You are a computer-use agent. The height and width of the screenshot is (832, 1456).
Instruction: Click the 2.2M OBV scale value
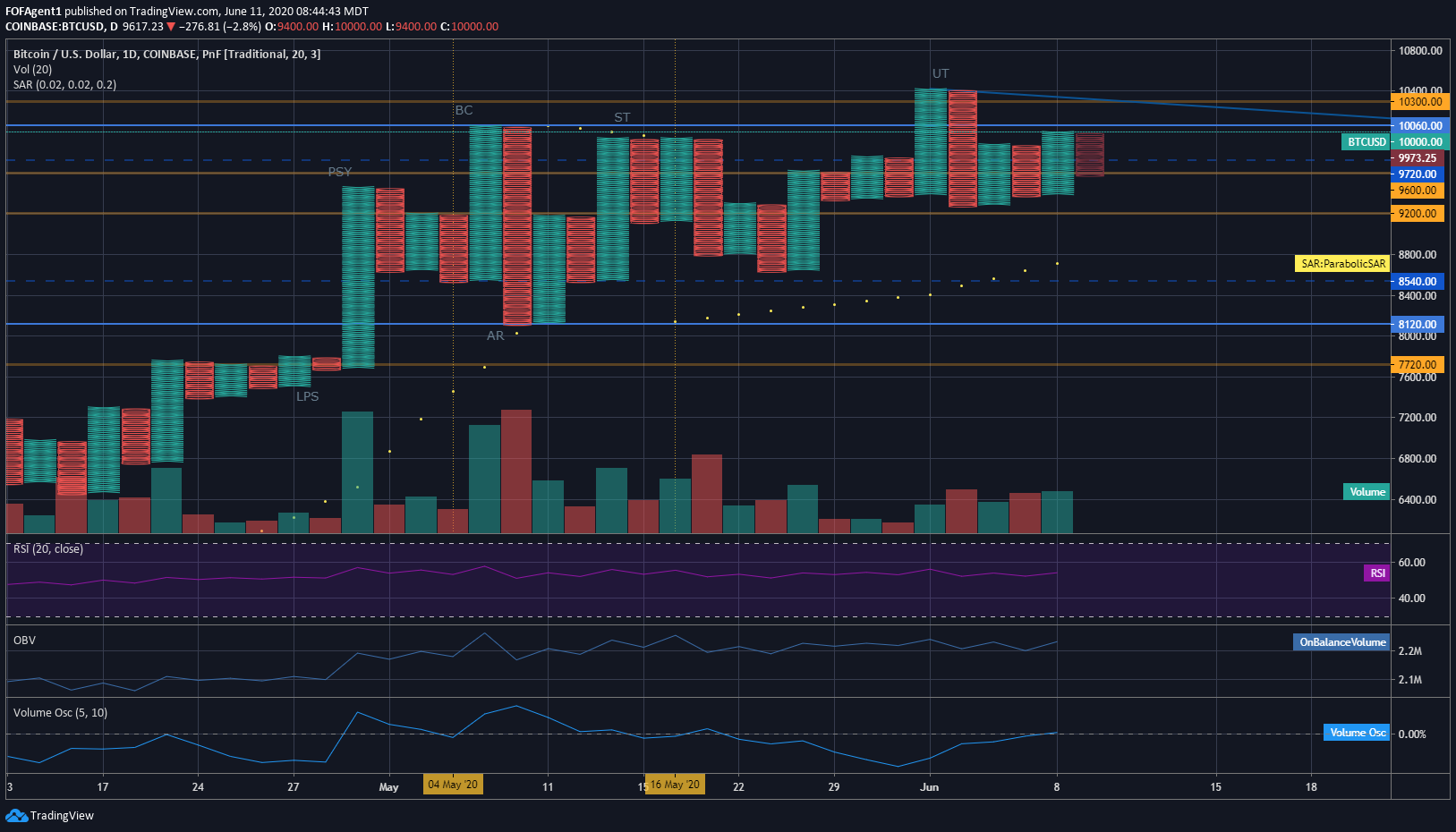pos(1410,651)
